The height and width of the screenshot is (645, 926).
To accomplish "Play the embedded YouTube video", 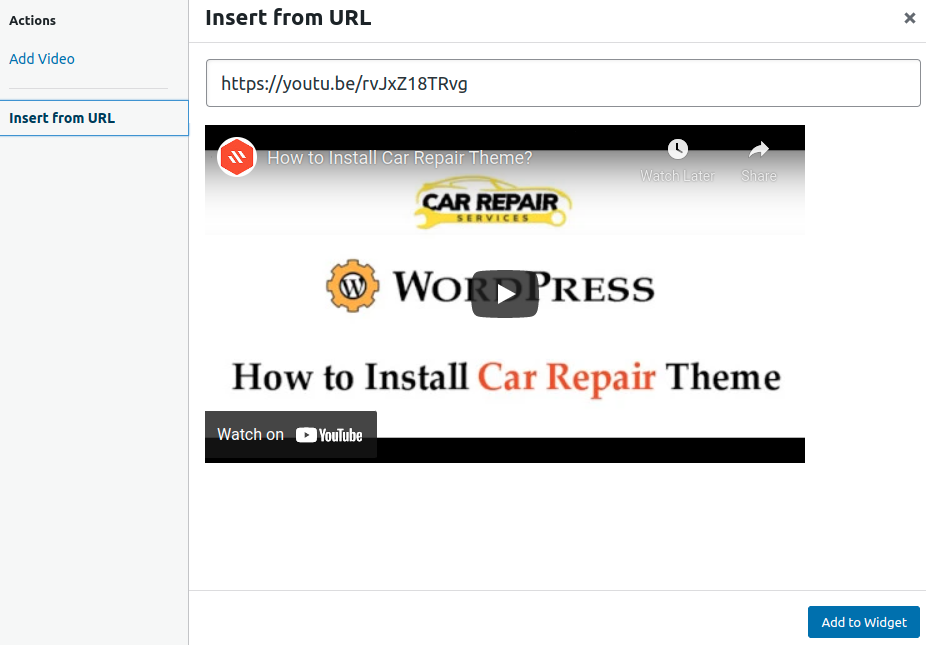I will (x=504, y=294).
